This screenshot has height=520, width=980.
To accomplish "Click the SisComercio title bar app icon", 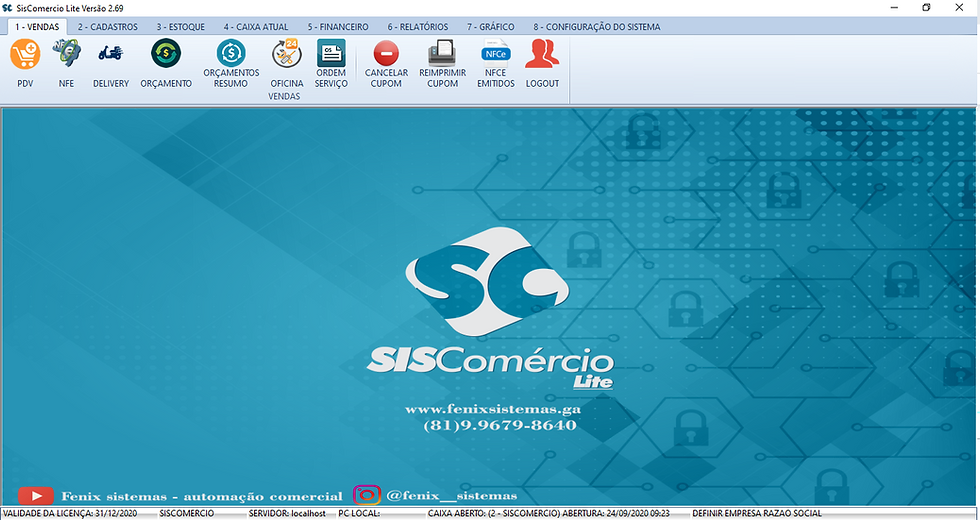I will point(8,8).
